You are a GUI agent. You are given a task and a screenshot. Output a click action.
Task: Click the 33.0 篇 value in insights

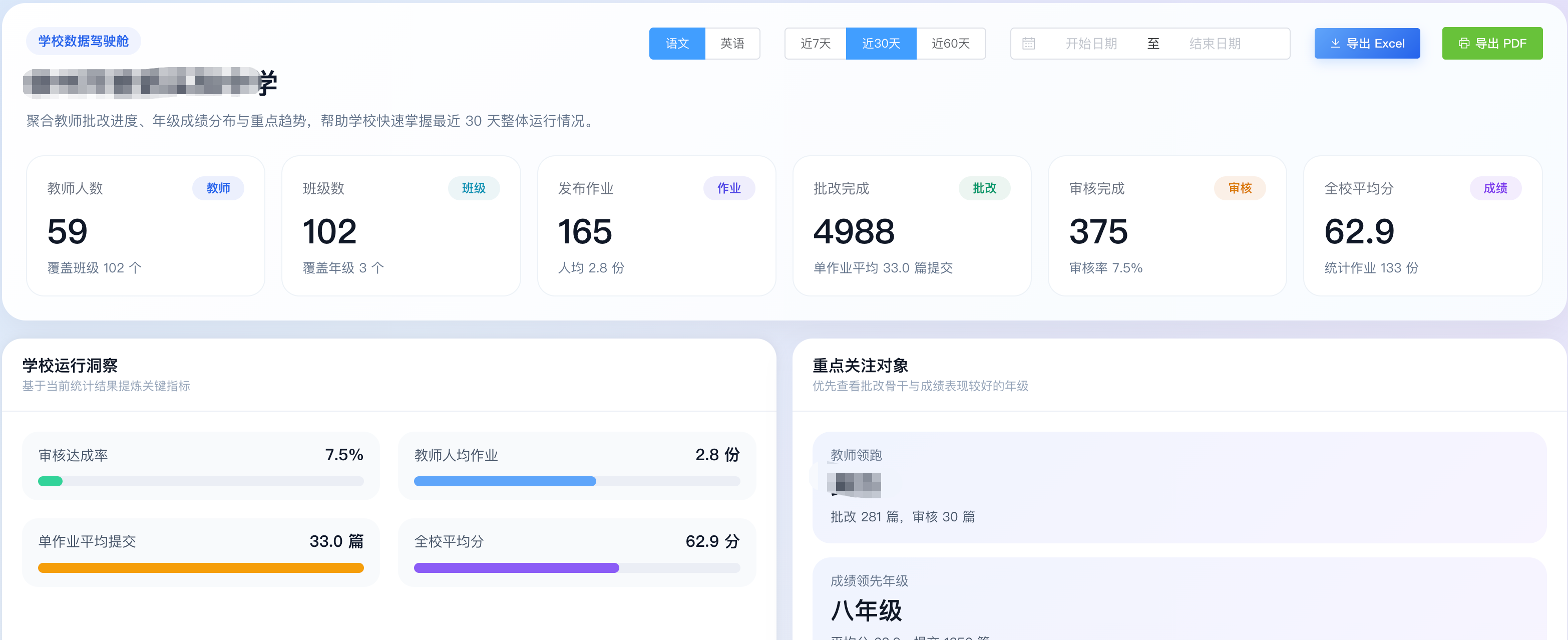tap(336, 541)
